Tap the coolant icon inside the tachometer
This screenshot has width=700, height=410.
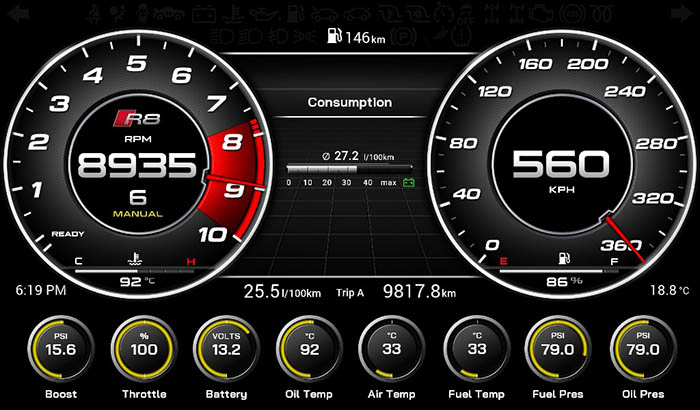(x=134, y=259)
